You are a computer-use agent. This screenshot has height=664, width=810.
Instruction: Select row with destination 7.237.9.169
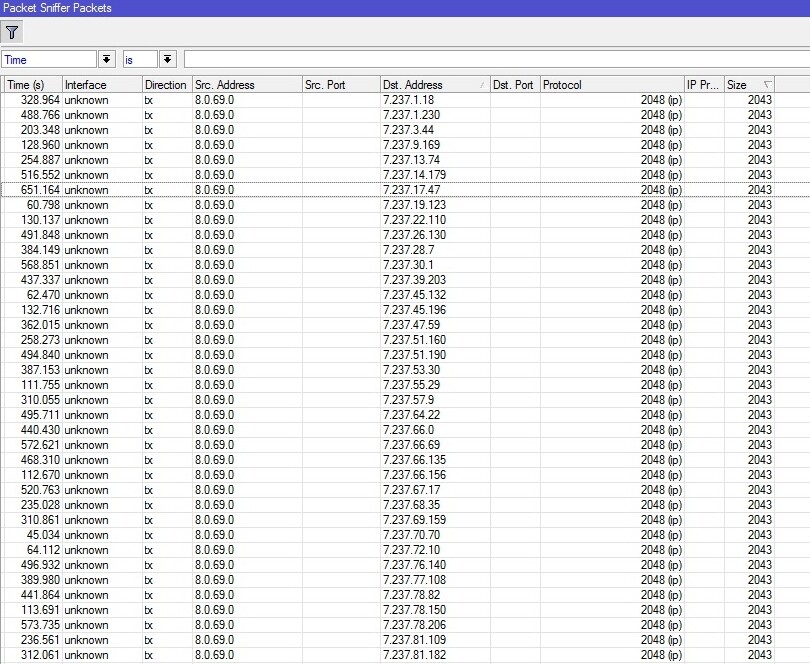pyautogui.click(x=405, y=145)
